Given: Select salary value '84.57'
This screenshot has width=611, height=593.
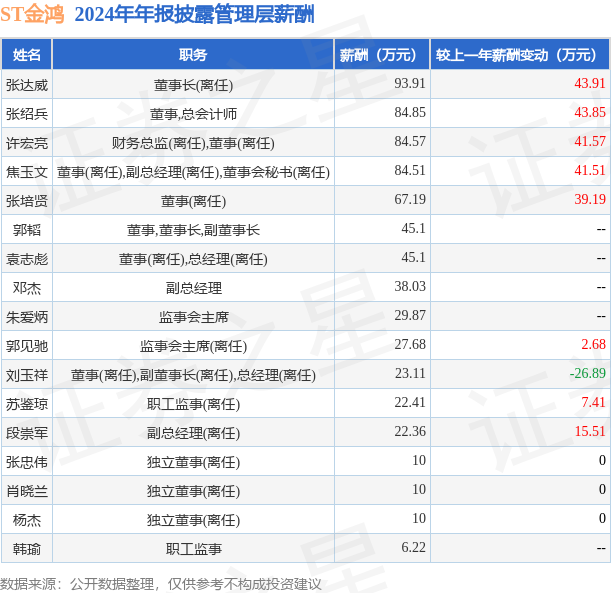Looking at the screenshot, I should [x=410, y=141].
